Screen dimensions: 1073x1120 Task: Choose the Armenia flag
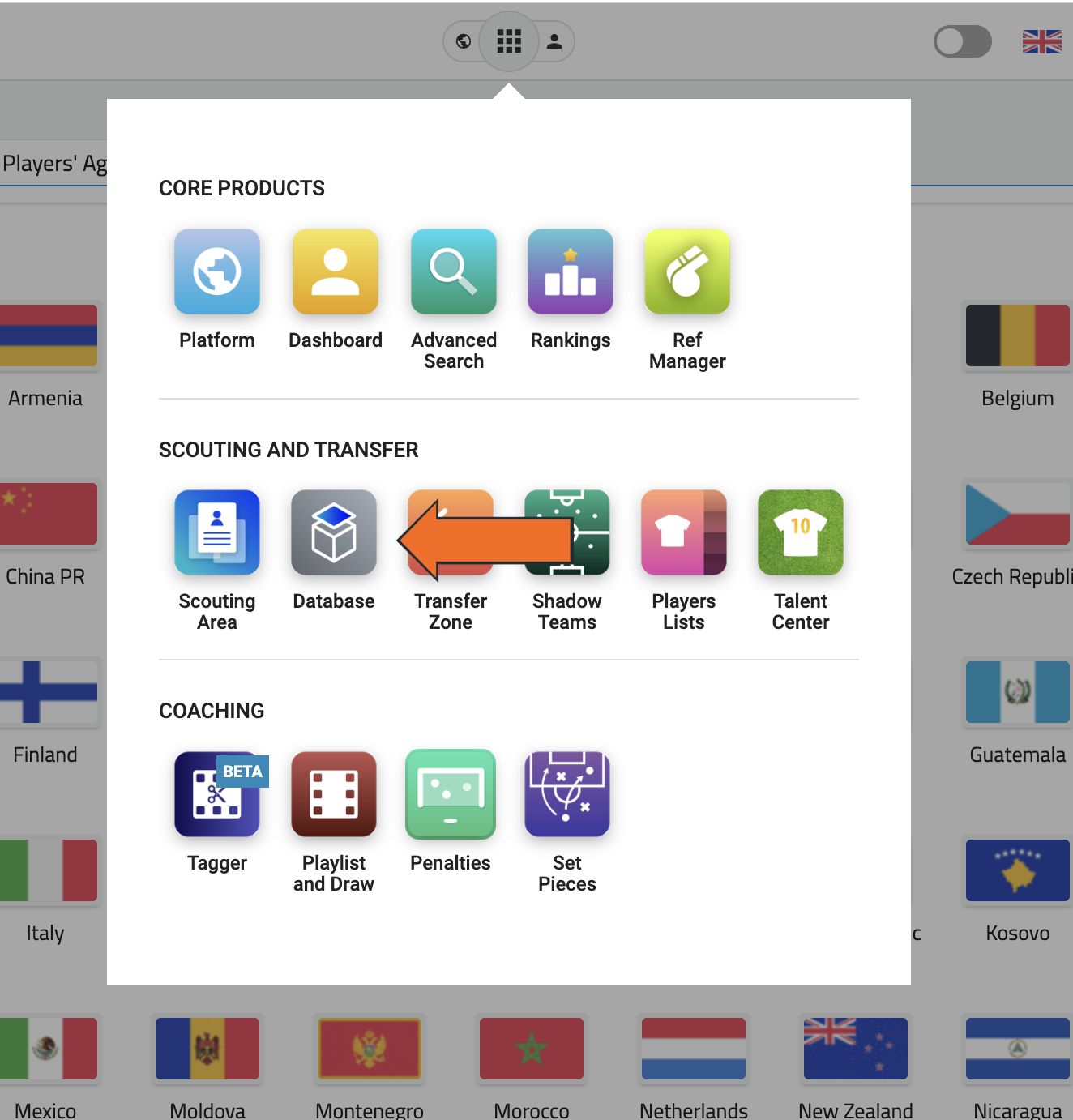pos(49,336)
